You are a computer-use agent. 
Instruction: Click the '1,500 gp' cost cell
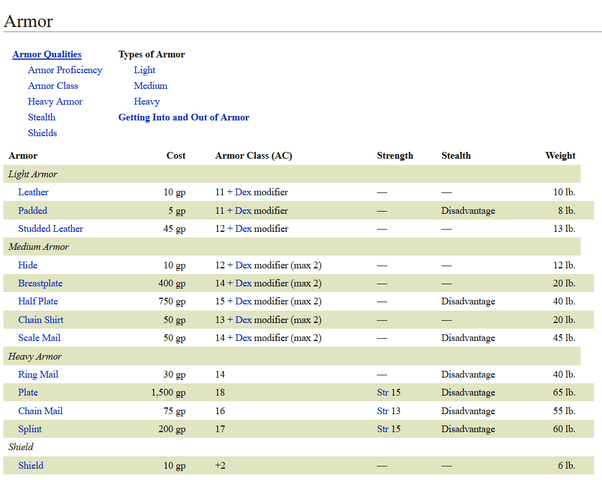[168, 392]
